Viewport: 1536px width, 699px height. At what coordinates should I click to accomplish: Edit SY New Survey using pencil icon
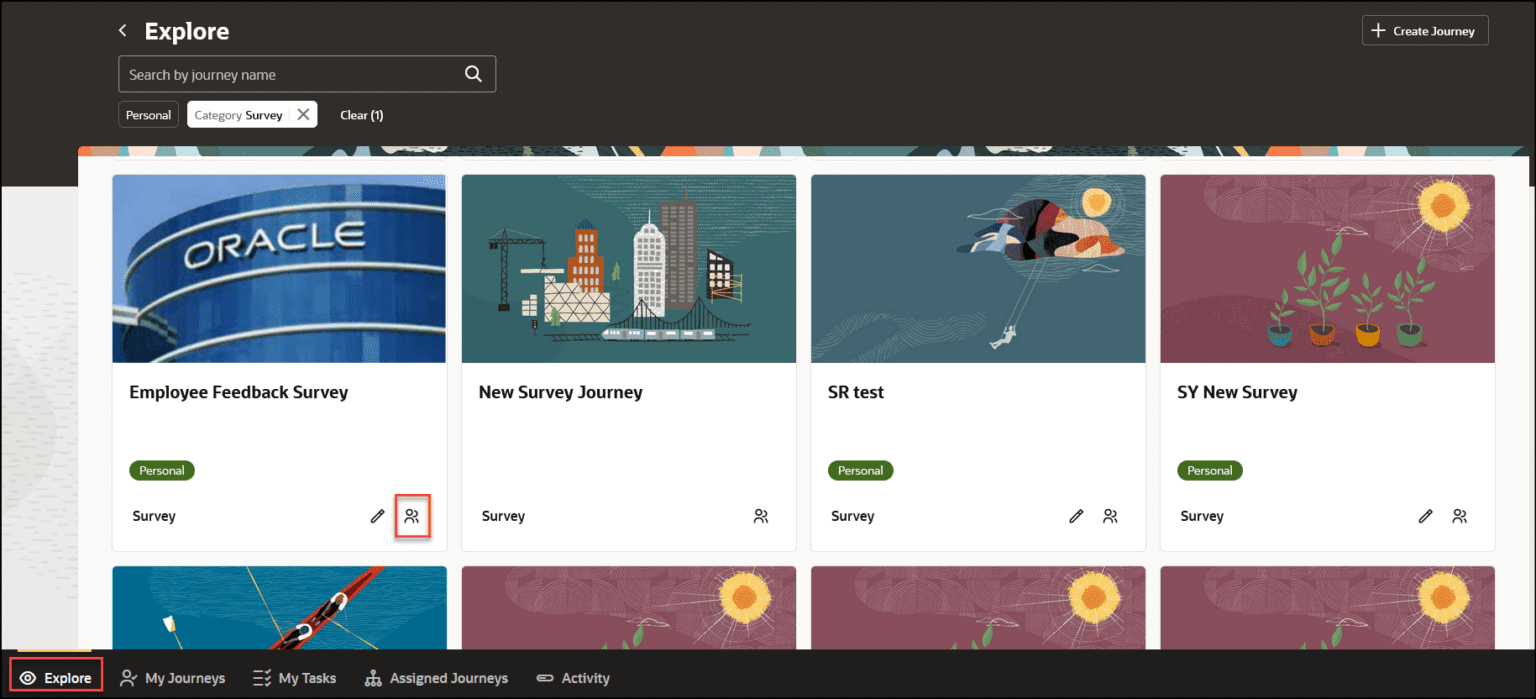1426,517
